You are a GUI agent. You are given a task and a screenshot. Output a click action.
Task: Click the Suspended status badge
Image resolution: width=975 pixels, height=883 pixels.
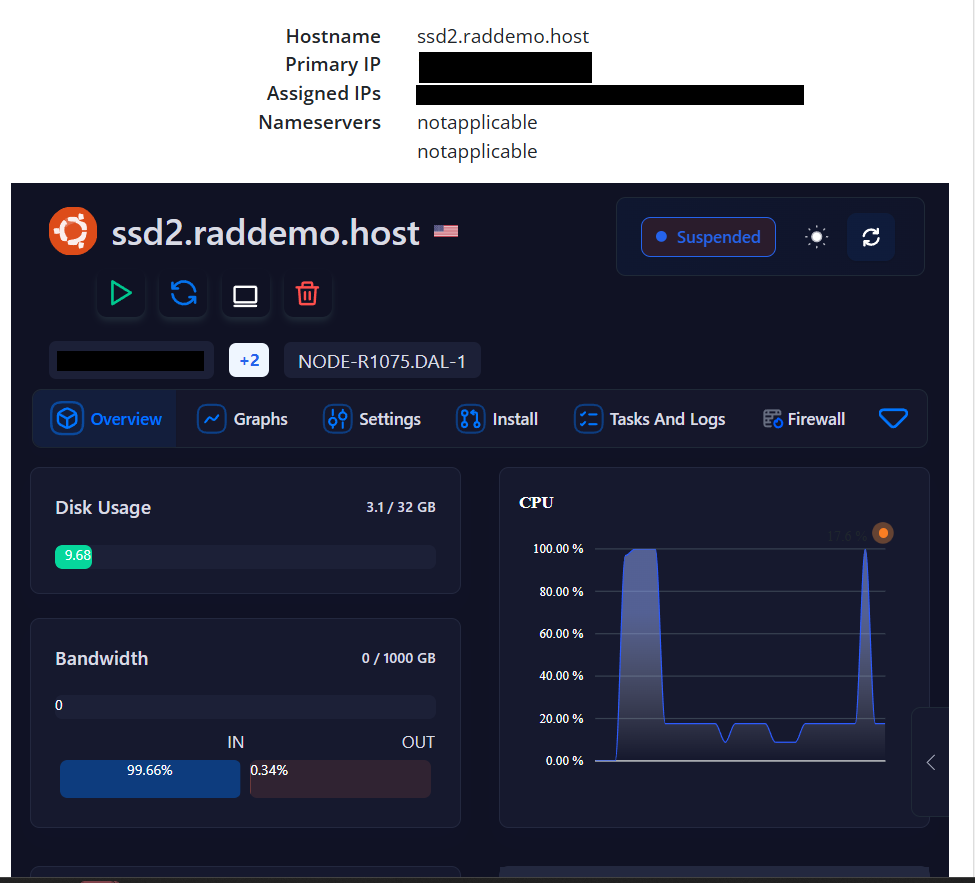coord(708,237)
